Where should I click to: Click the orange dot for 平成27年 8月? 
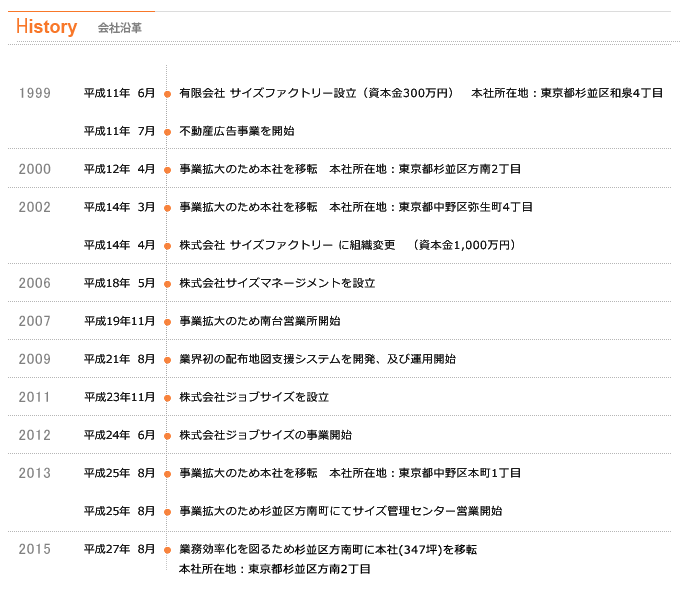point(167,550)
